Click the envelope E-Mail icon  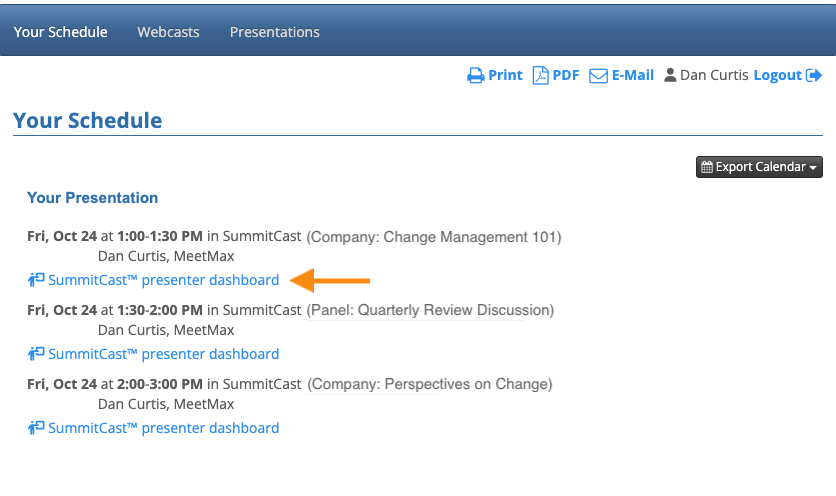coord(598,76)
